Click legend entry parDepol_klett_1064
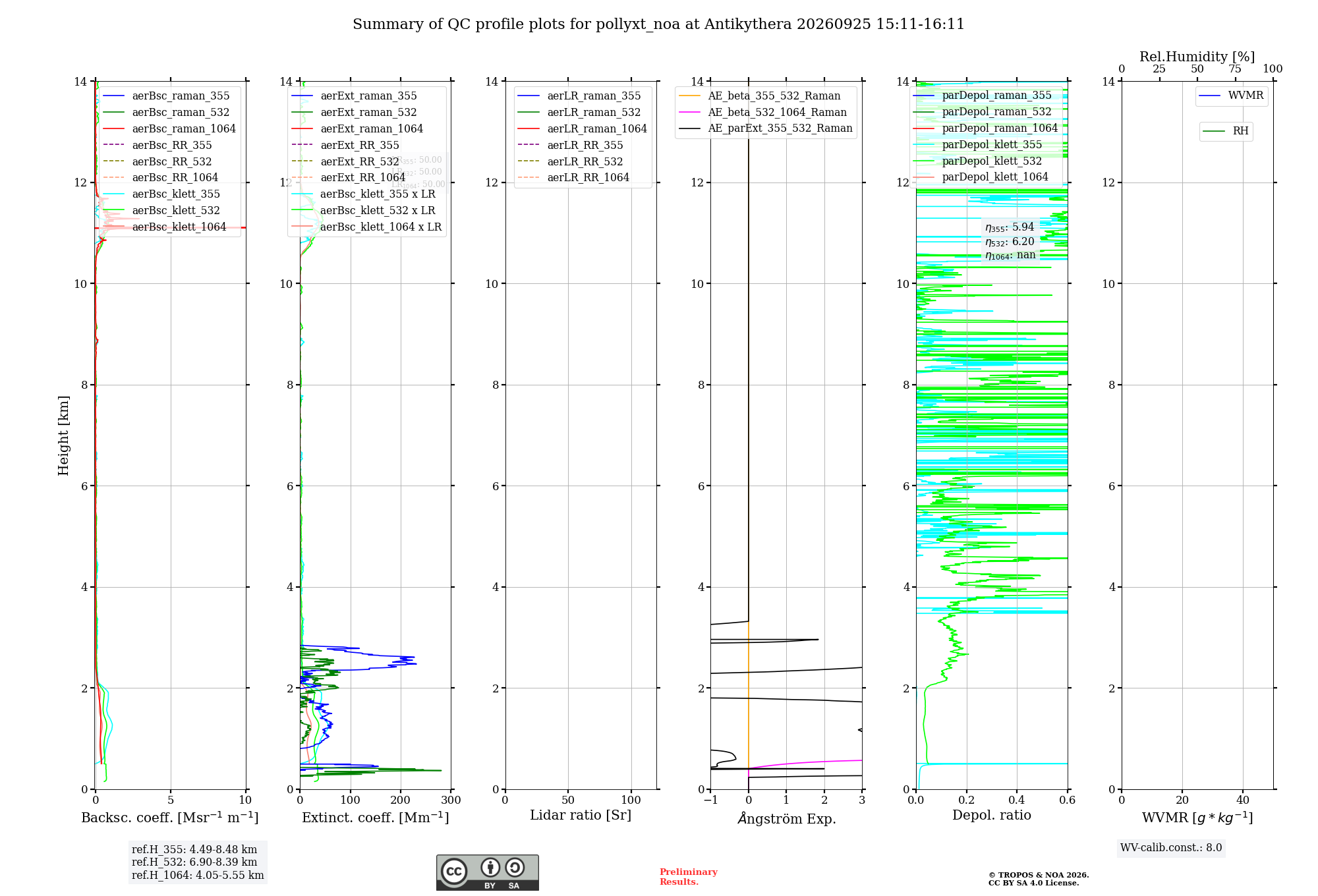The height and width of the screenshot is (896, 1318). pyautogui.click(x=981, y=177)
